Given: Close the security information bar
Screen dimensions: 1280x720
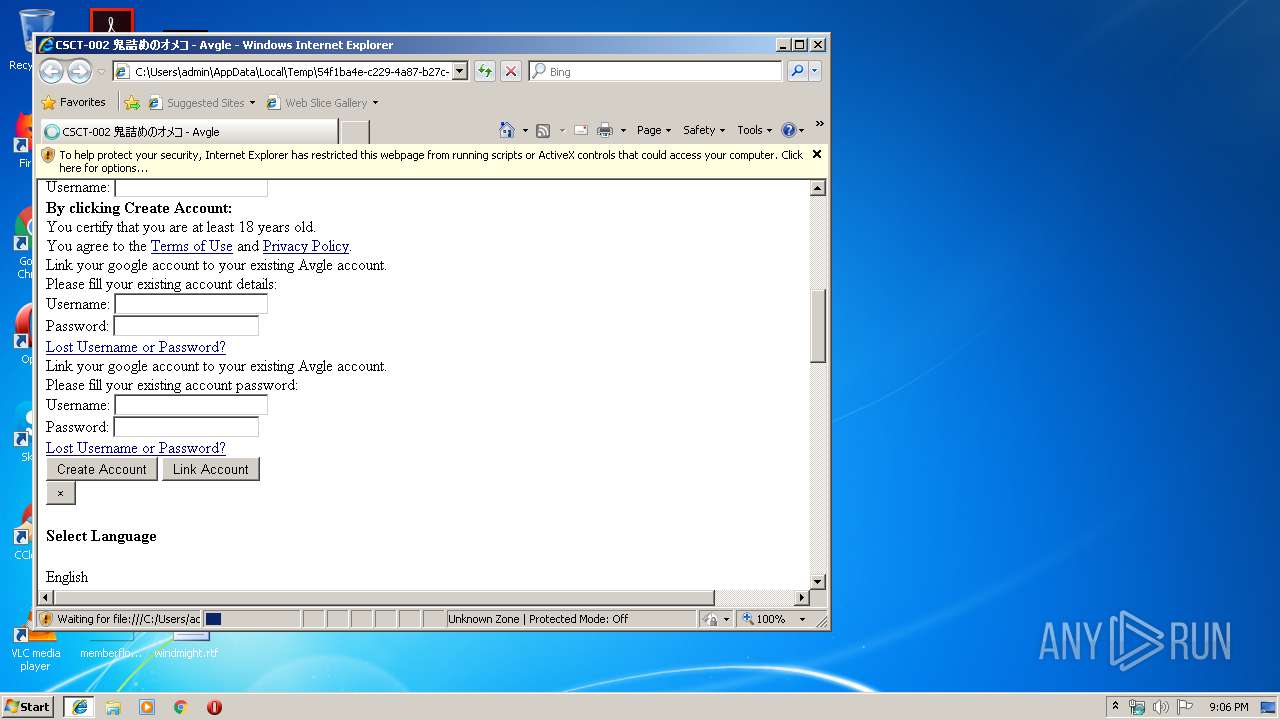Looking at the screenshot, I should pos(817,154).
